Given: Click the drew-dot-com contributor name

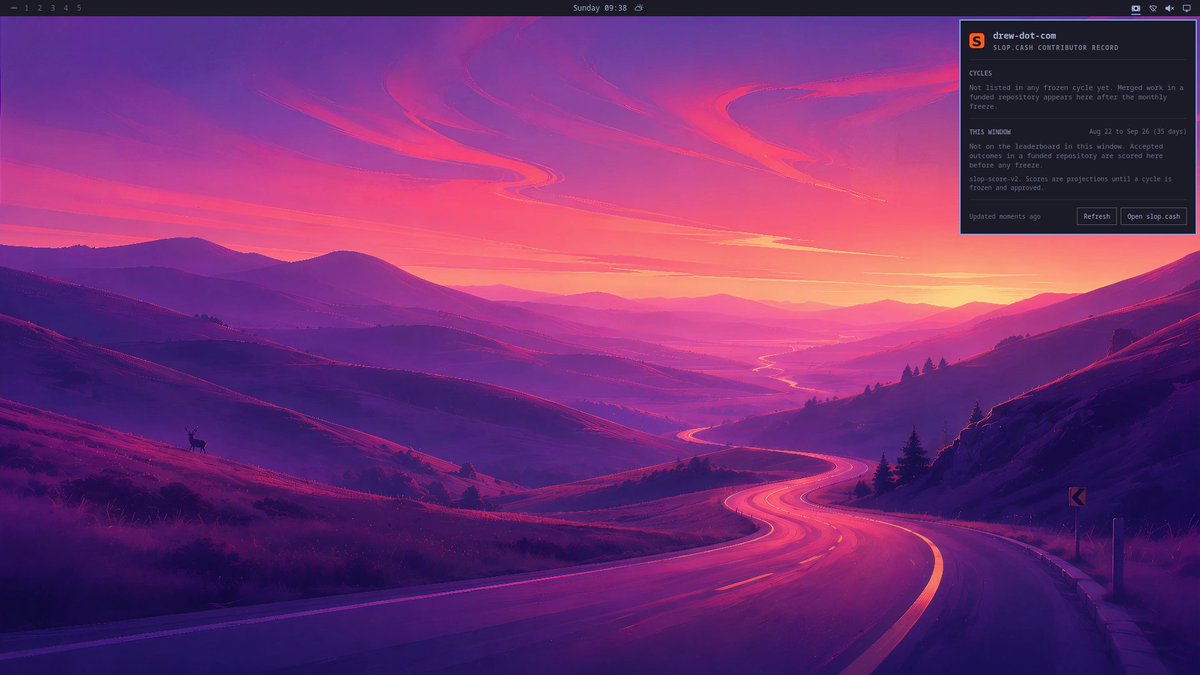Looking at the screenshot, I should pyautogui.click(x=1024, y=36).
